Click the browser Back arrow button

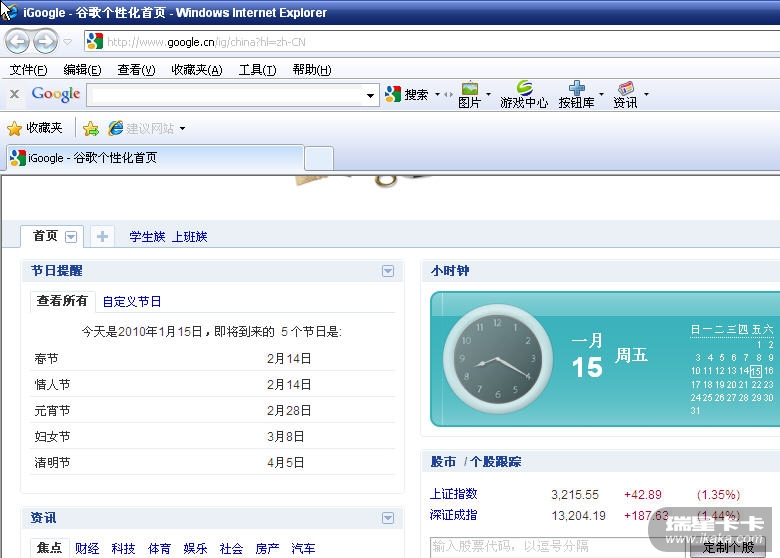18,42
